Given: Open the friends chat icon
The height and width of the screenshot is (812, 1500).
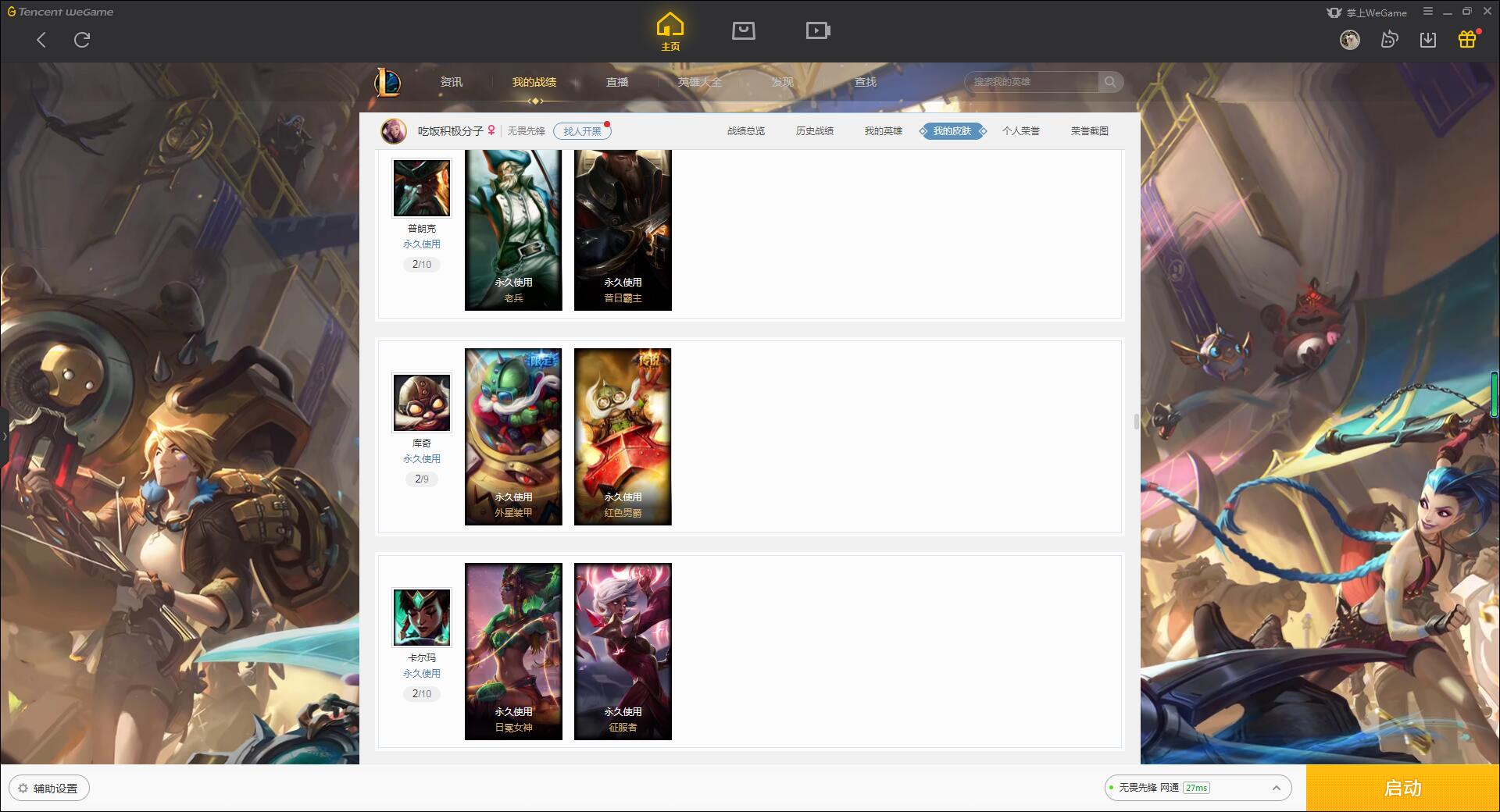Looking at the screenshot, I should [x=1389, y=40].
